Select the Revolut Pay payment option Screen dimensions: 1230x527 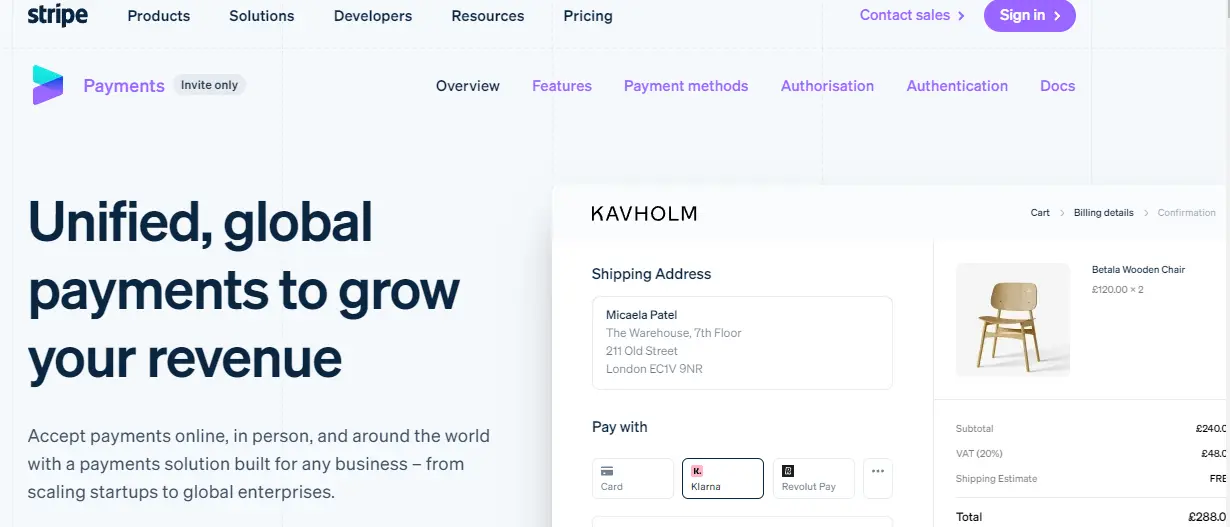coord(813,478)
